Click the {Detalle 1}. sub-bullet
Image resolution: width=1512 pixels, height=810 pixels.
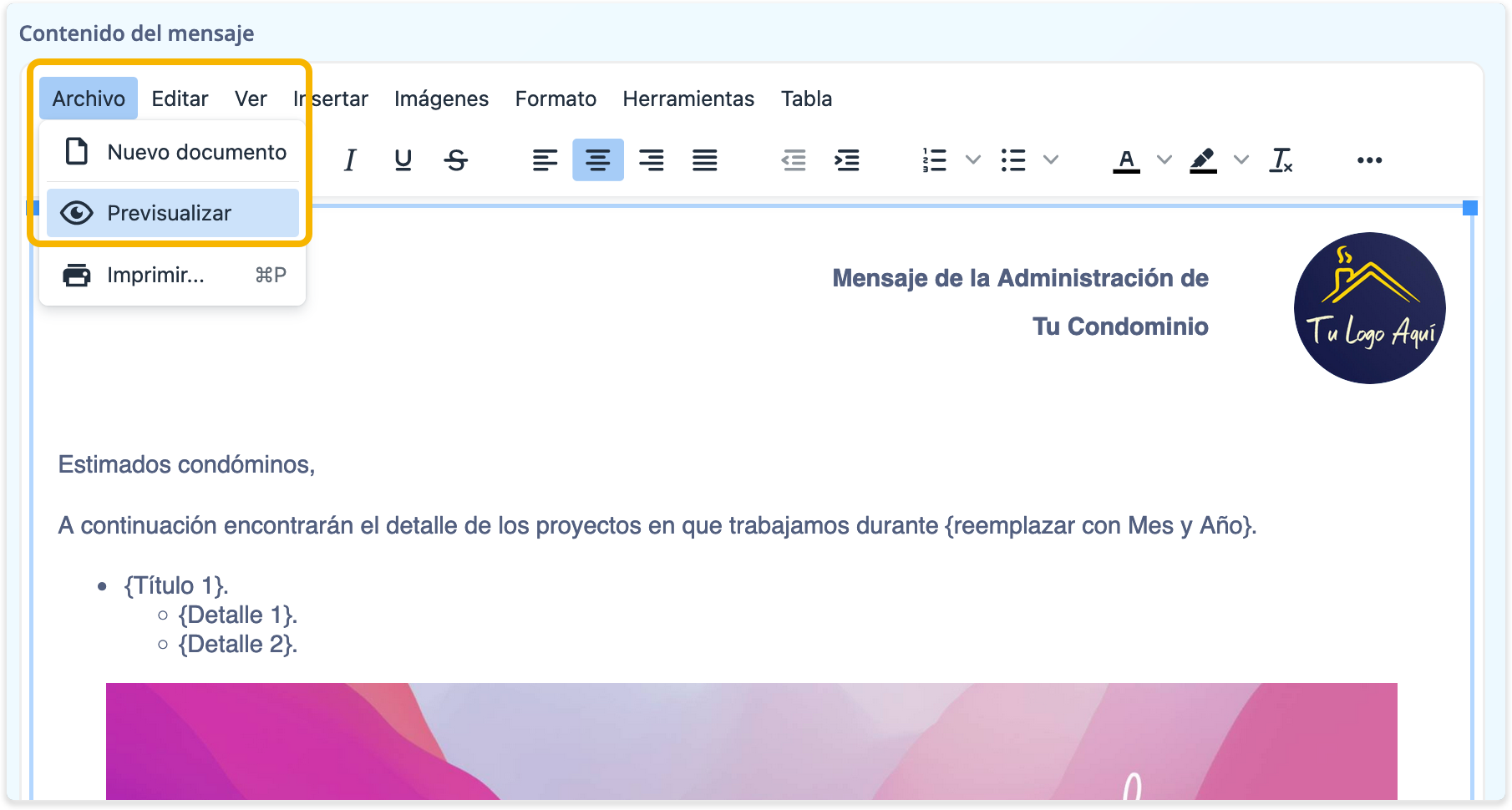(x=238, y=615)
